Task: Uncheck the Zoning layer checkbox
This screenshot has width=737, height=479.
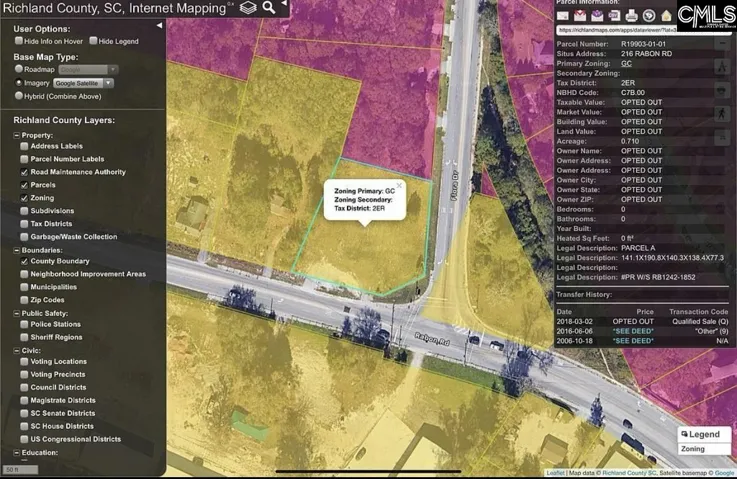Action: [24, 198]
